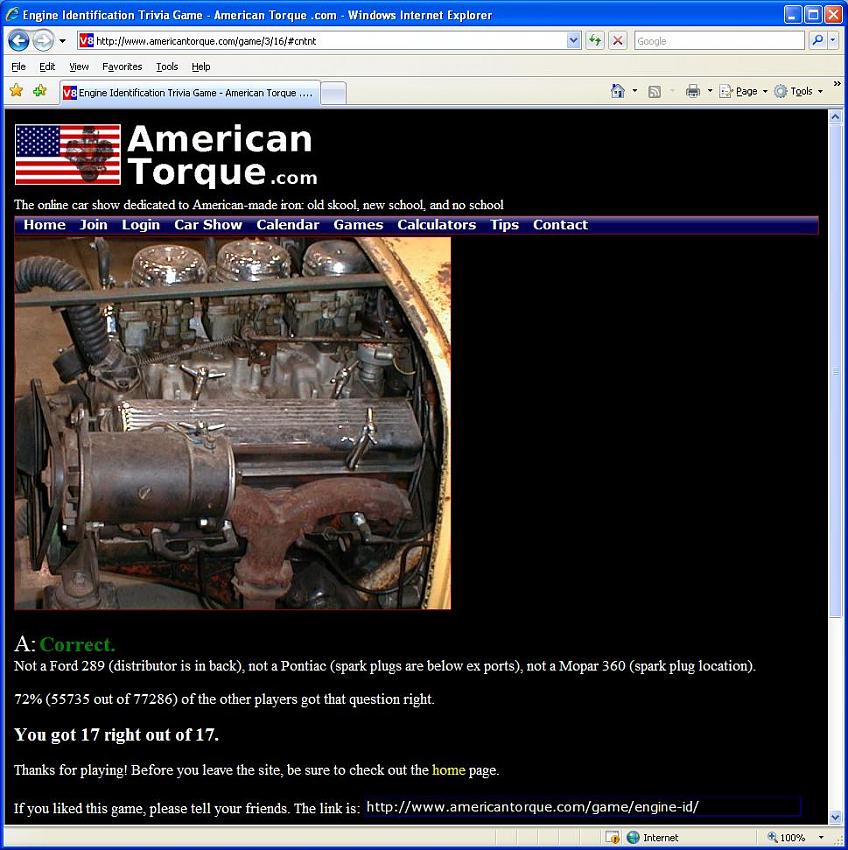848x850 pixels.
Task: Open the Edit menu
Action: click(x=47, y=67)
